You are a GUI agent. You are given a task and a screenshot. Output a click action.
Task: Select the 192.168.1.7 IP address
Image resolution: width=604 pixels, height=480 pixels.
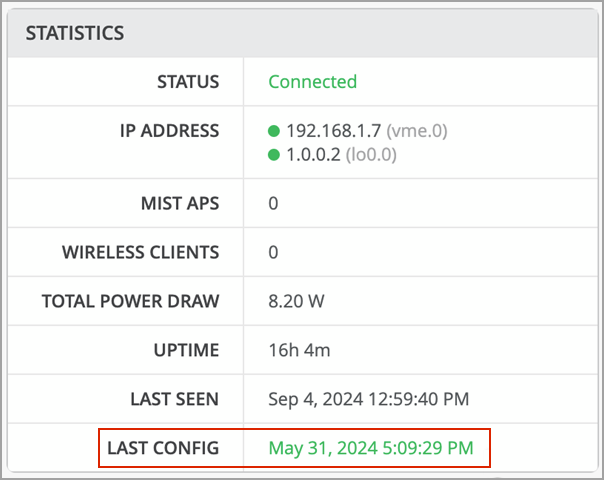[333, 131]
